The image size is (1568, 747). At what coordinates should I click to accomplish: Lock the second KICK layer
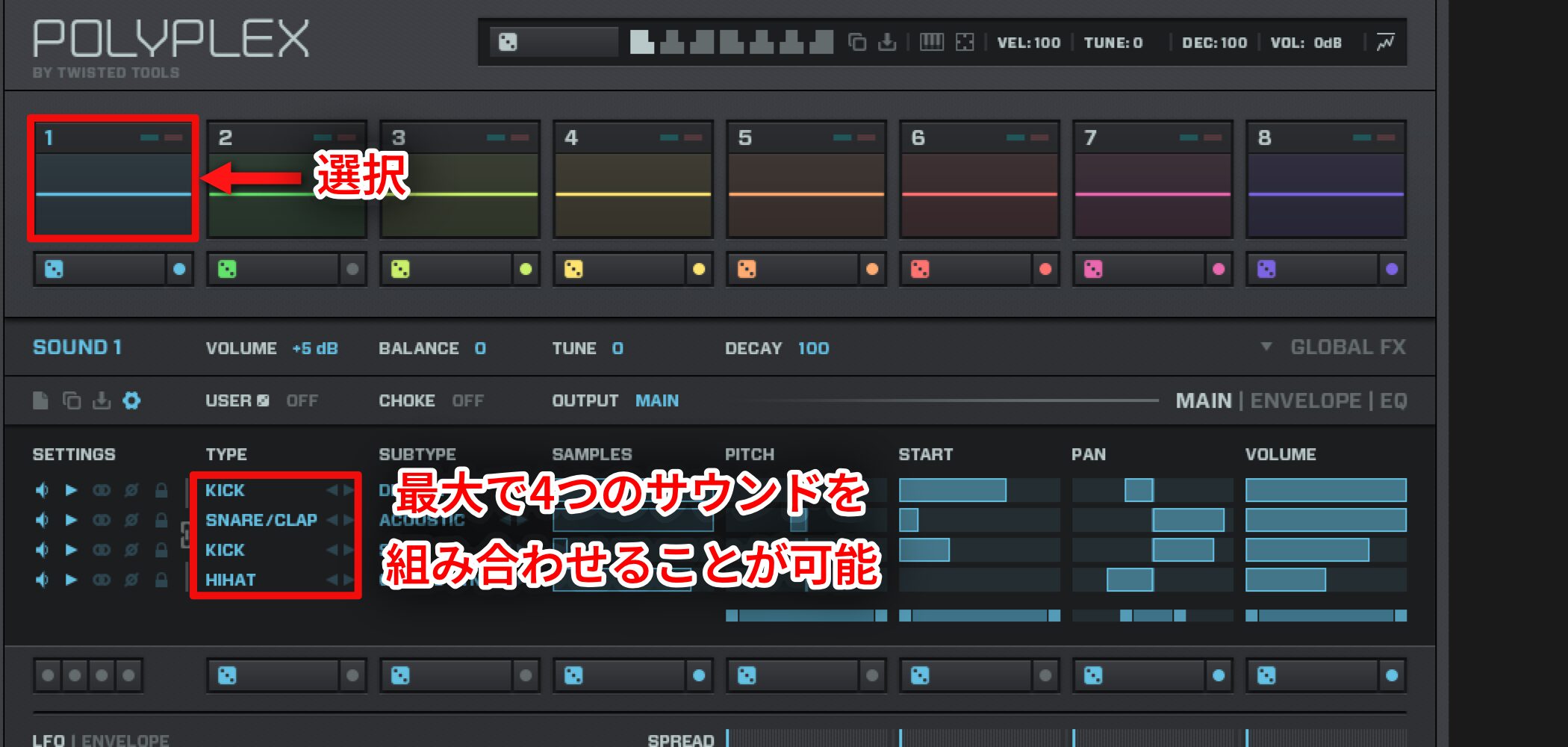tap(161, 550)
